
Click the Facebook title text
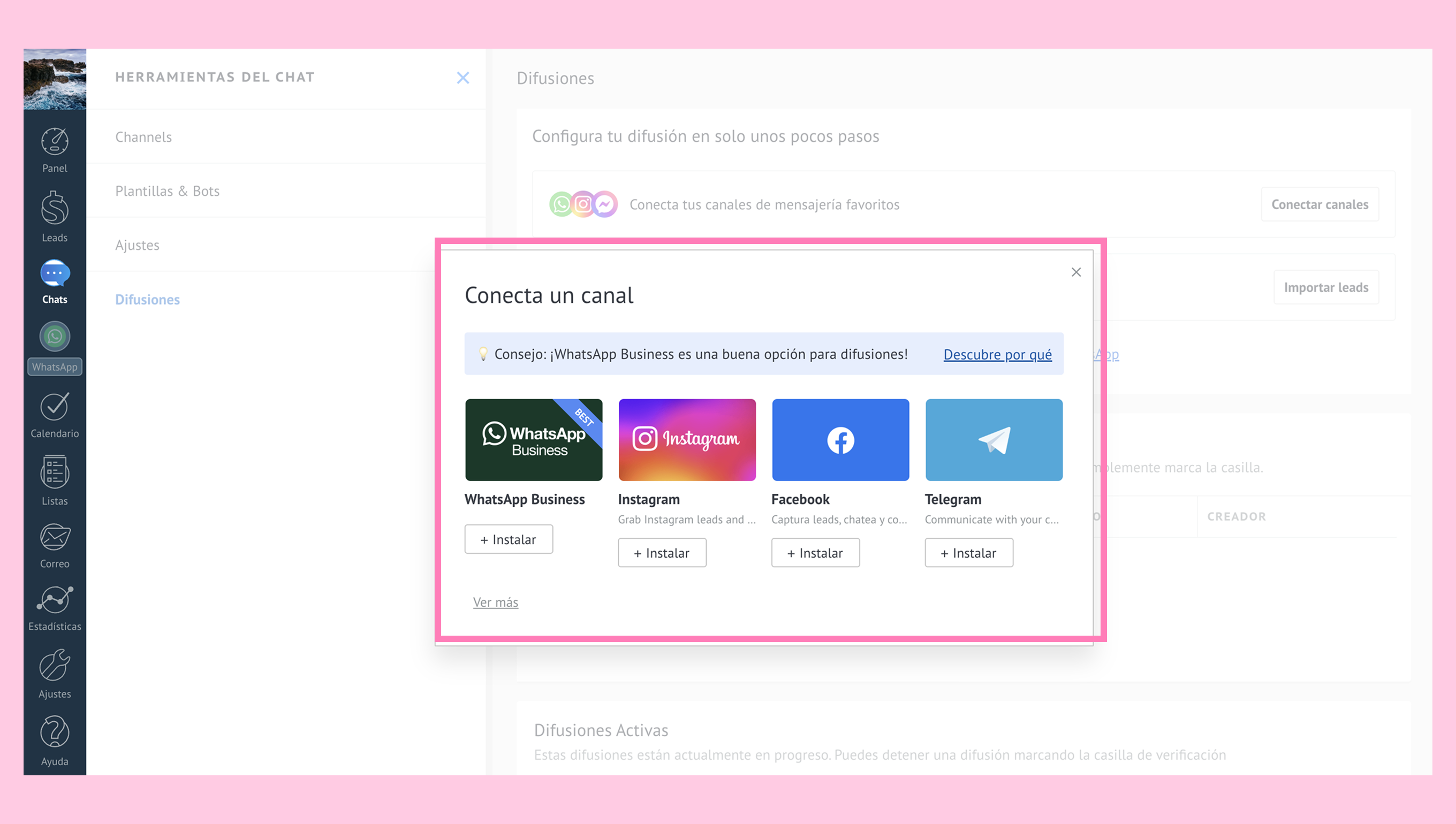tap(800, 499)
